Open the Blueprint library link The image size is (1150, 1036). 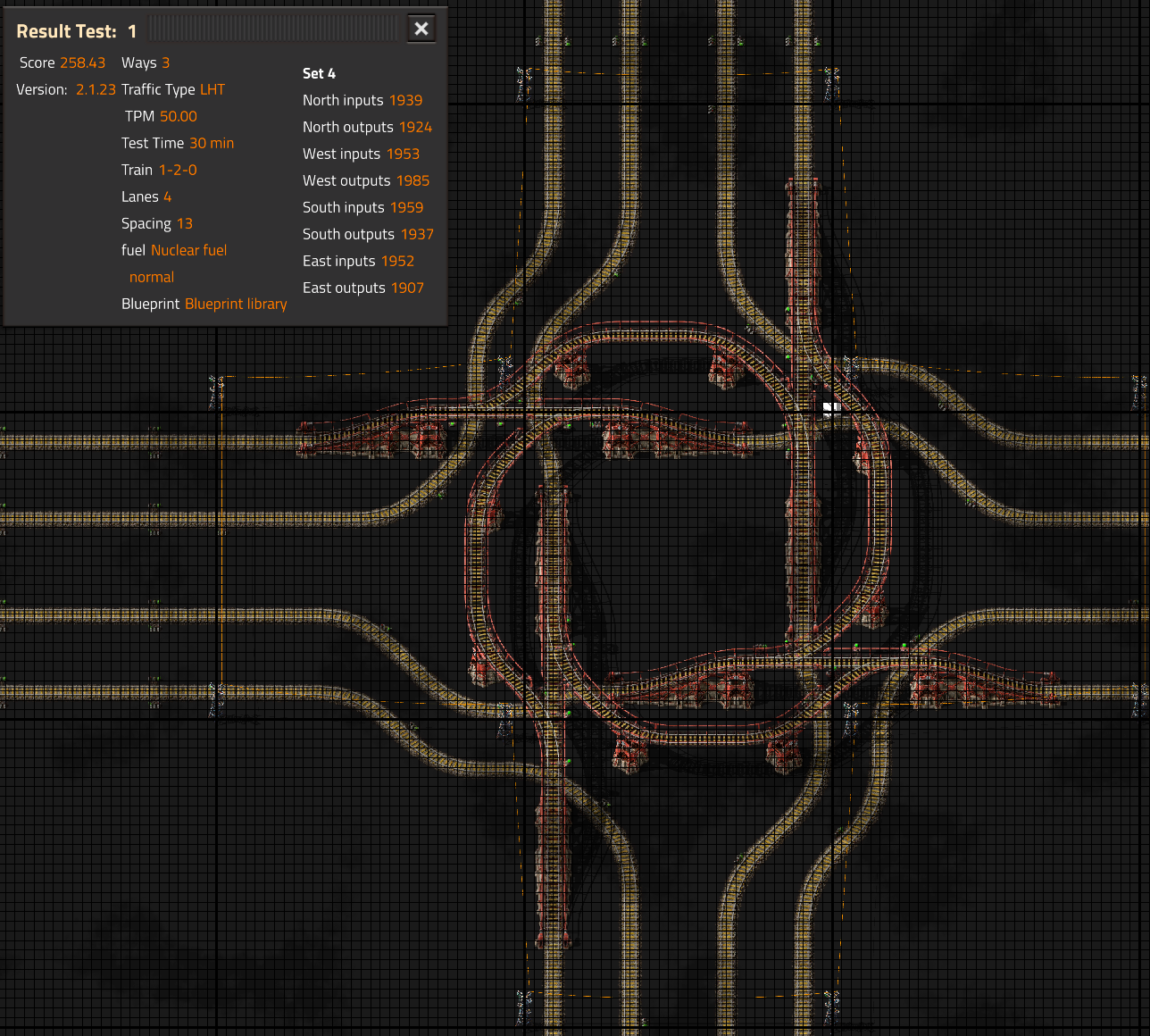coord(236,304)
